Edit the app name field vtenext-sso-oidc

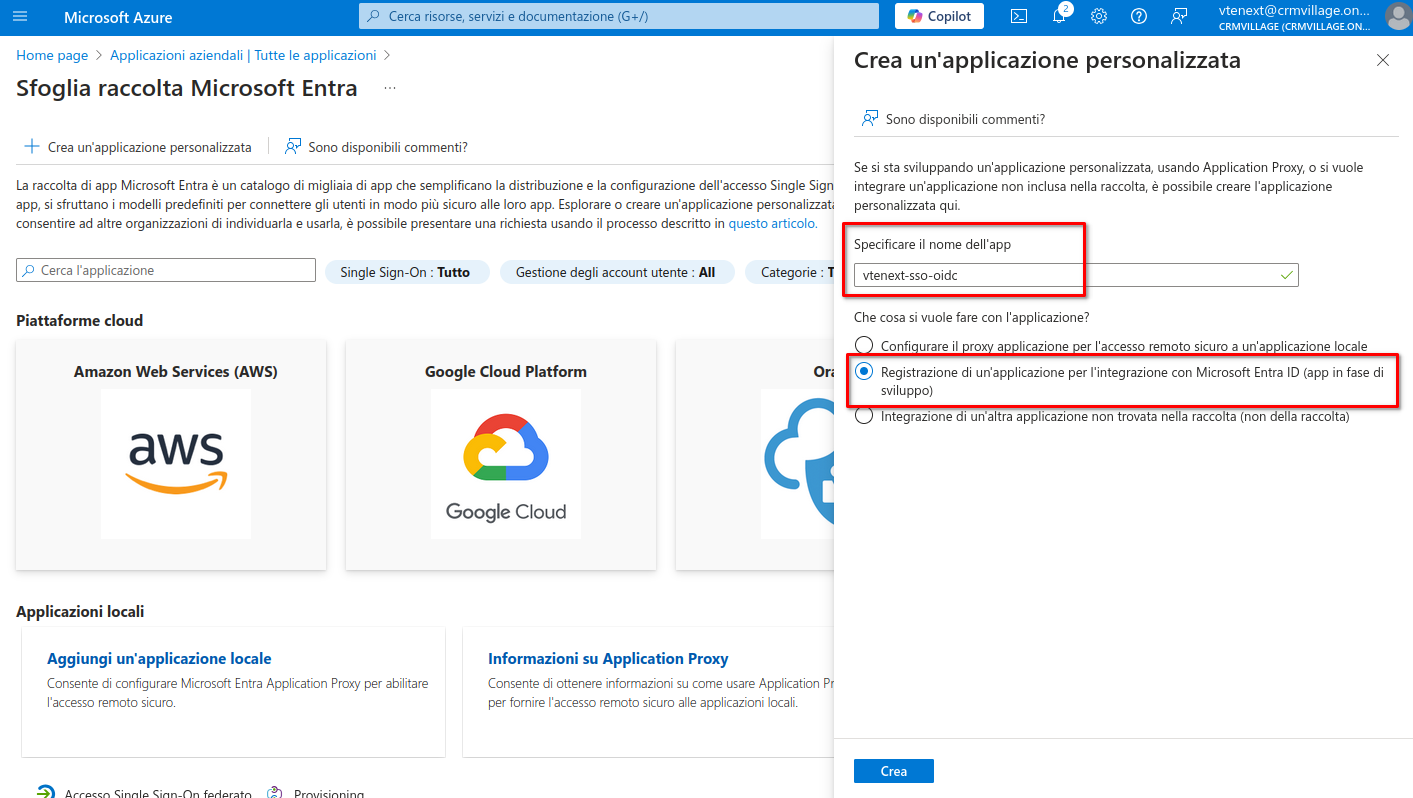1076,275
